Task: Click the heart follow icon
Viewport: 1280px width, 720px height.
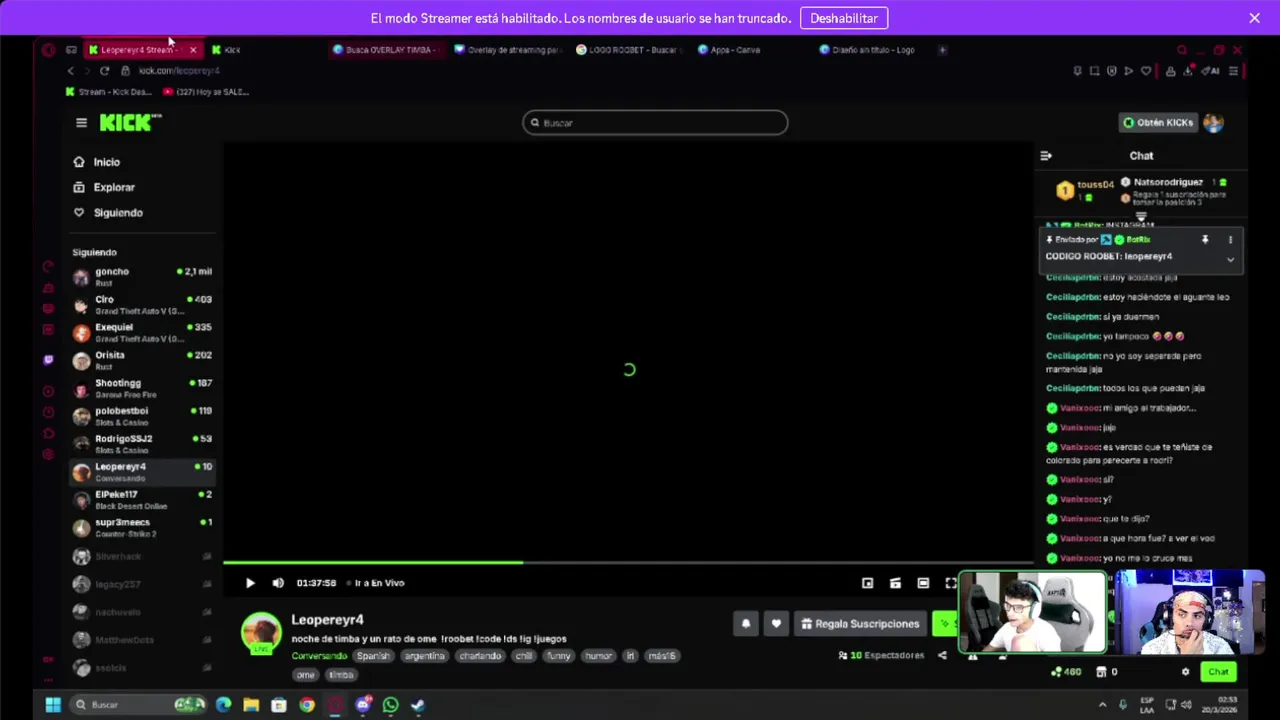Action: pyautogui.click(x=776, y=624)
